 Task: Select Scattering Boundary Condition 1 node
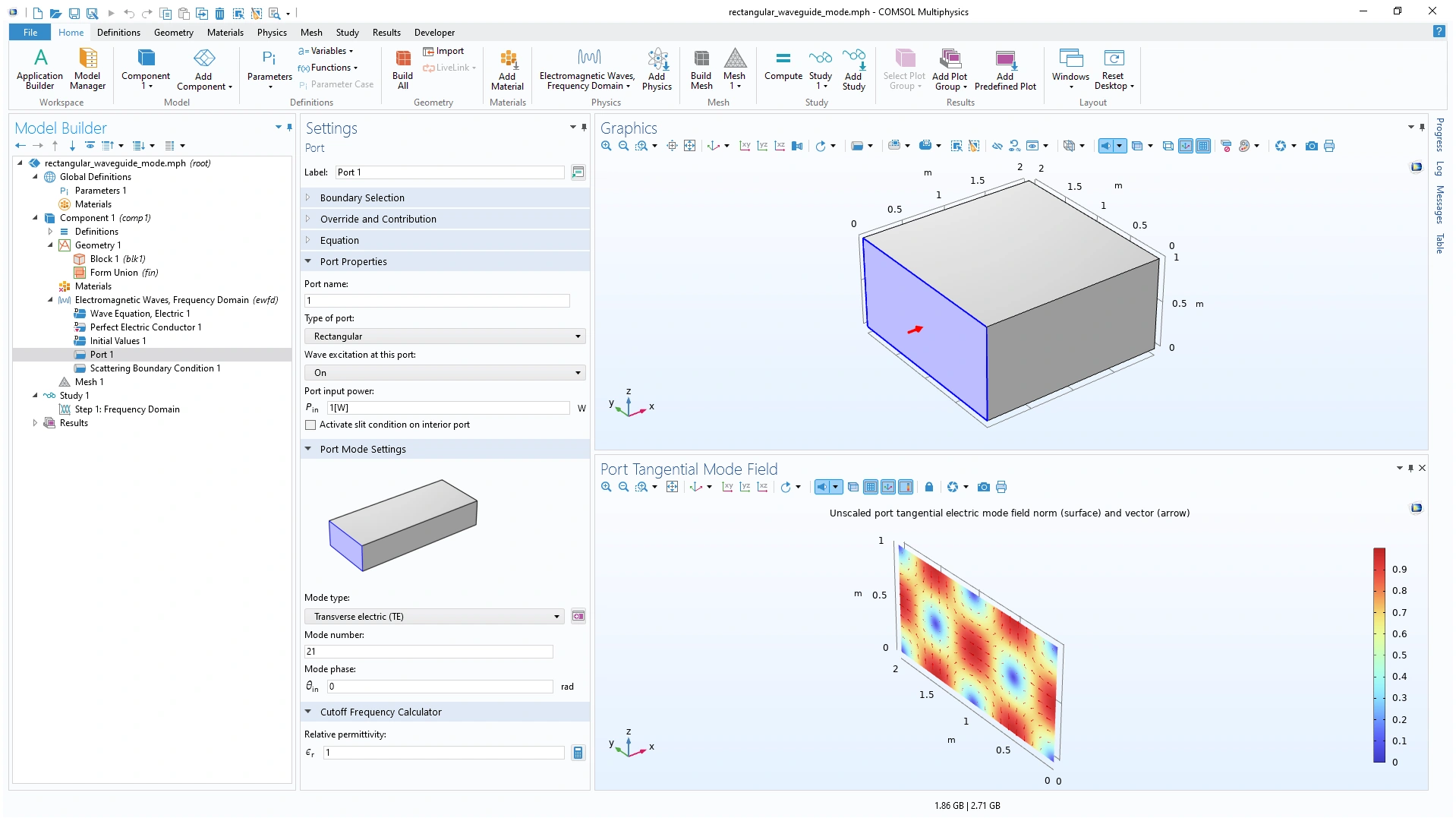tap(155, 368)
